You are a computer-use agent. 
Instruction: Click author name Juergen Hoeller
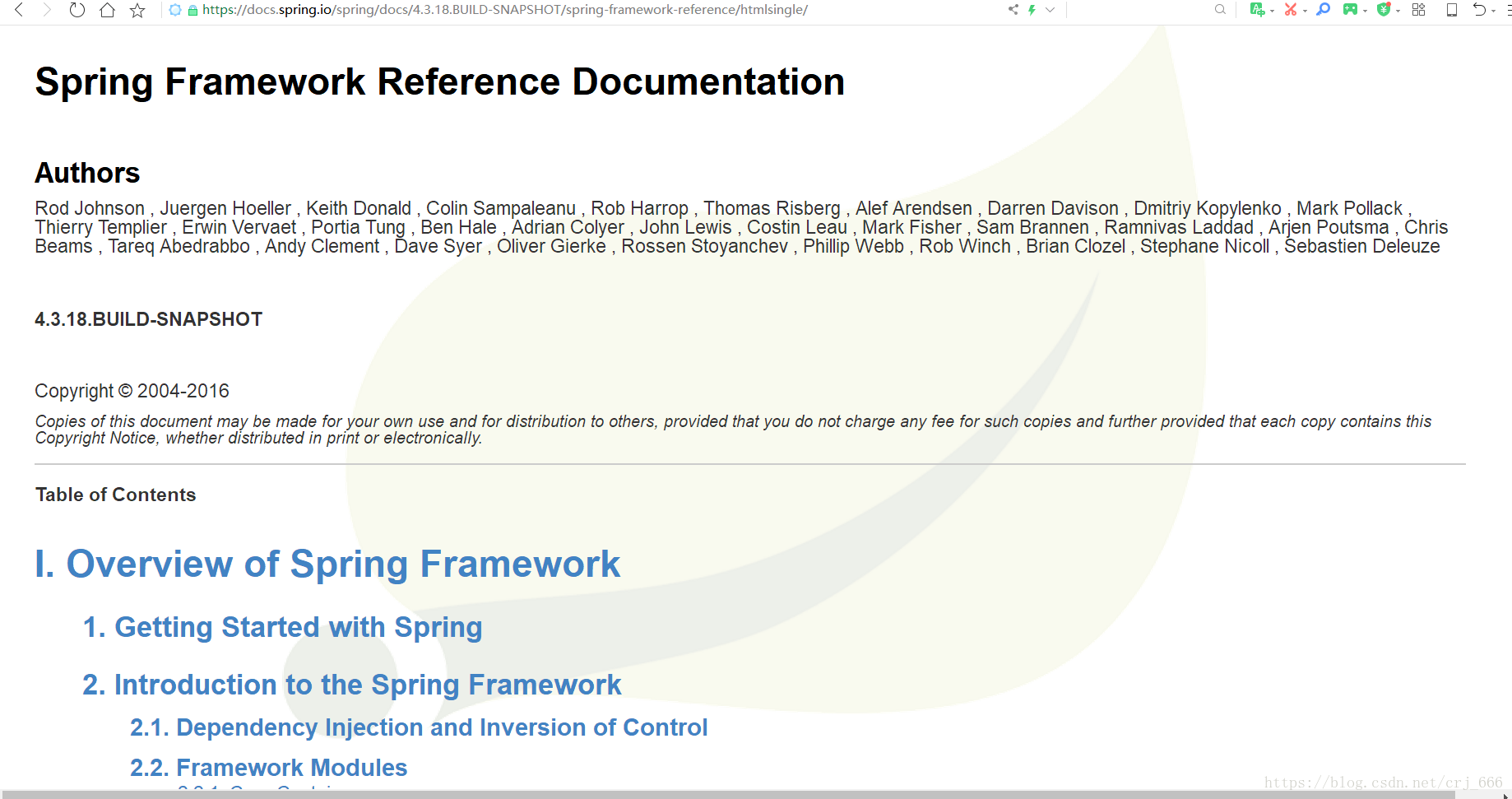225,208
